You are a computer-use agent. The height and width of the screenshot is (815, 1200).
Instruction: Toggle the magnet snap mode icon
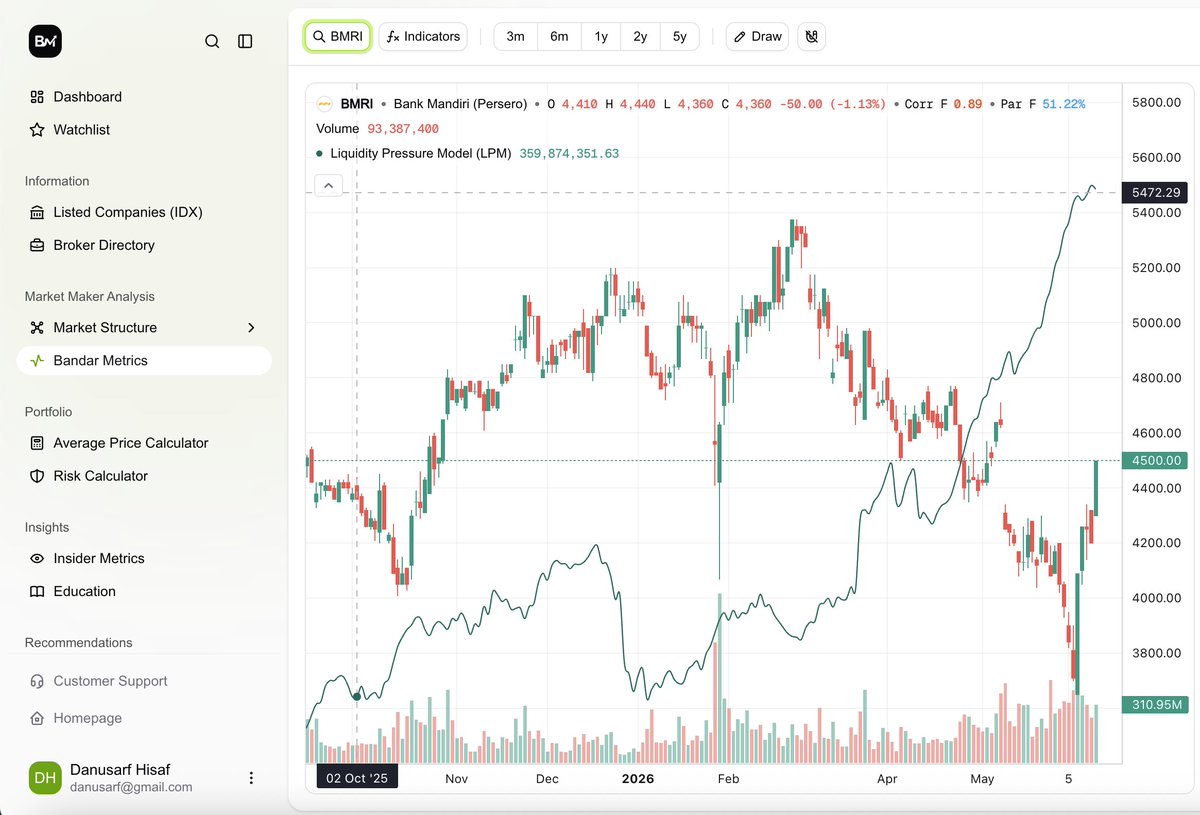[x=812, y=36]
